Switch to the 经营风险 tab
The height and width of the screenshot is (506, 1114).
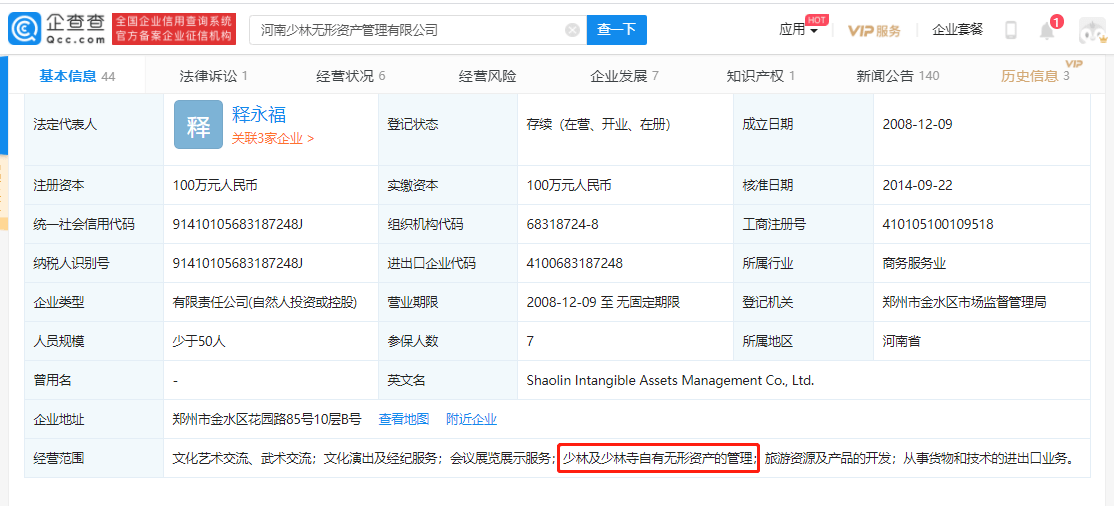click(487, 76)
